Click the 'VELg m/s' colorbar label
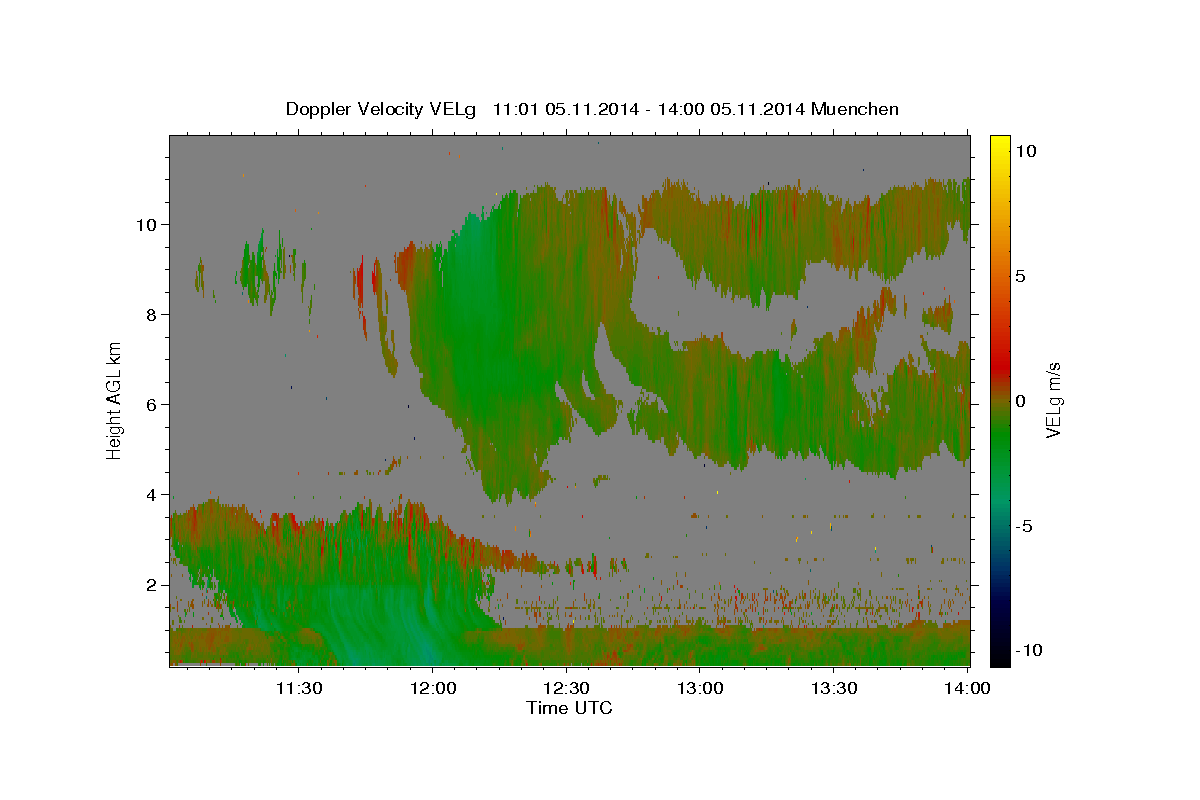Viewport: 1200px width, 800px height. point(1053,400)
